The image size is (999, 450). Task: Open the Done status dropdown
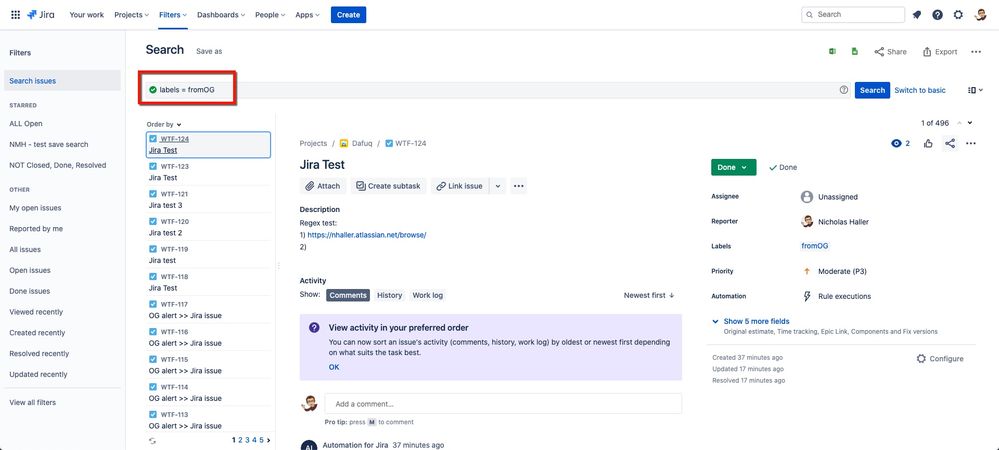click(733, 167)
